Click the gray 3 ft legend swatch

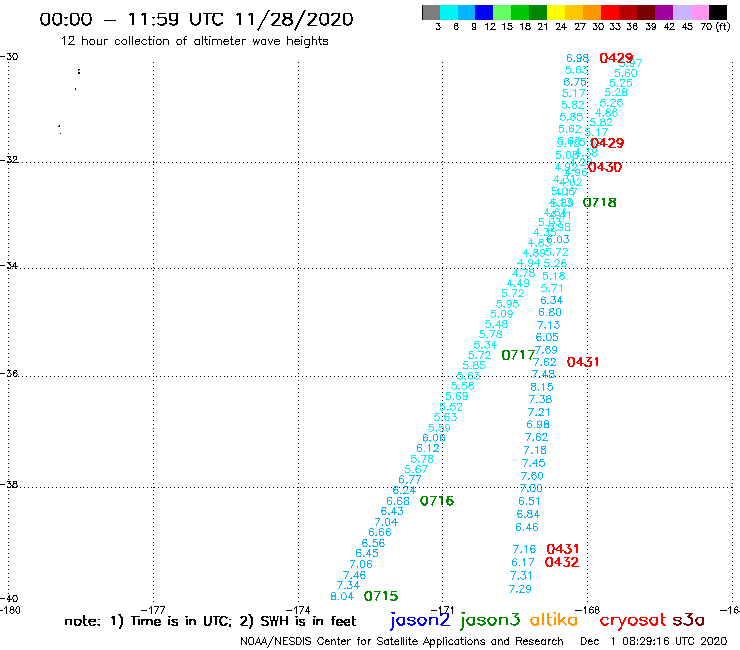(x=431, y=12)
